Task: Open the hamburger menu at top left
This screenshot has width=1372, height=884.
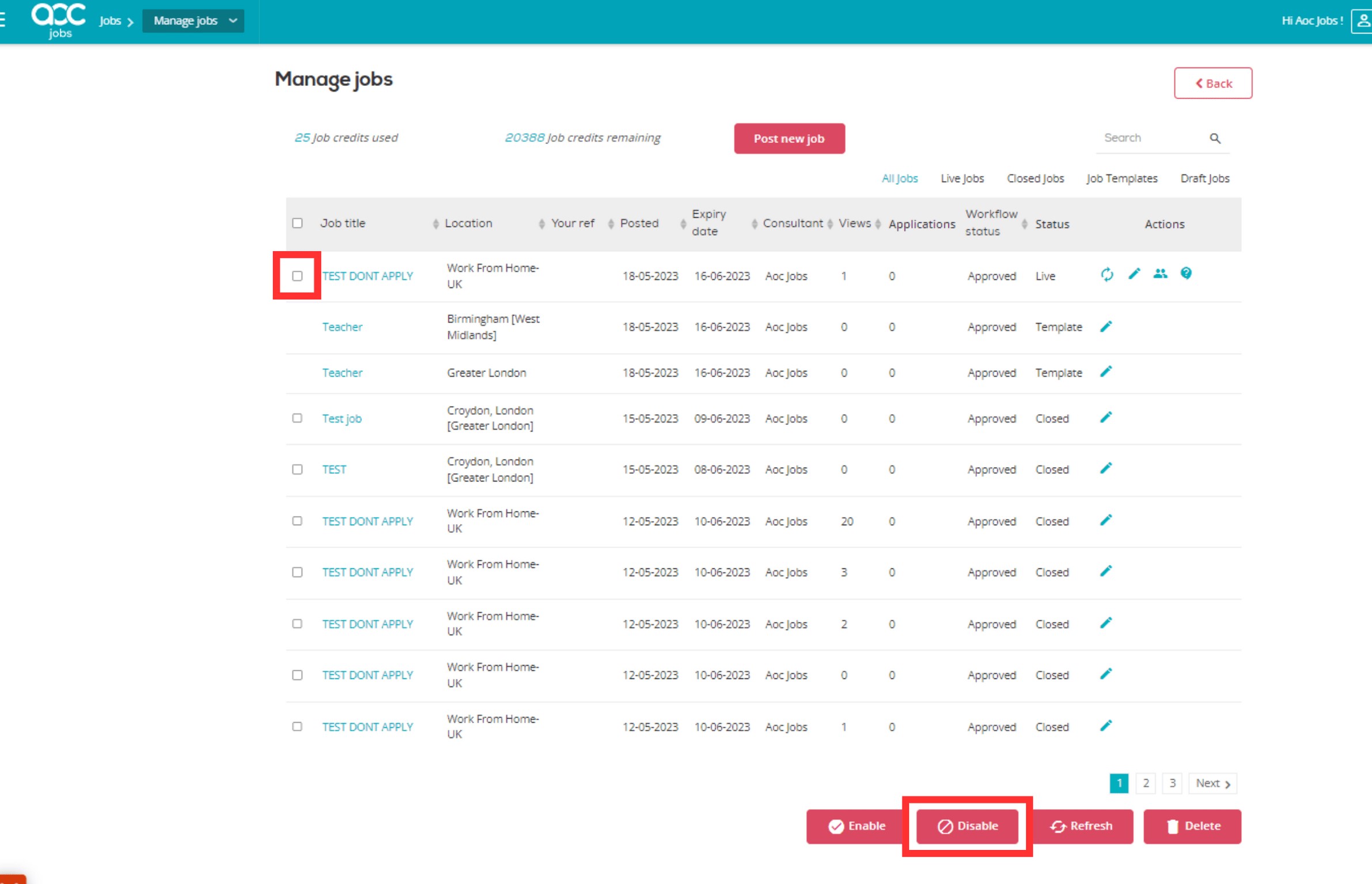Action: 3,20
